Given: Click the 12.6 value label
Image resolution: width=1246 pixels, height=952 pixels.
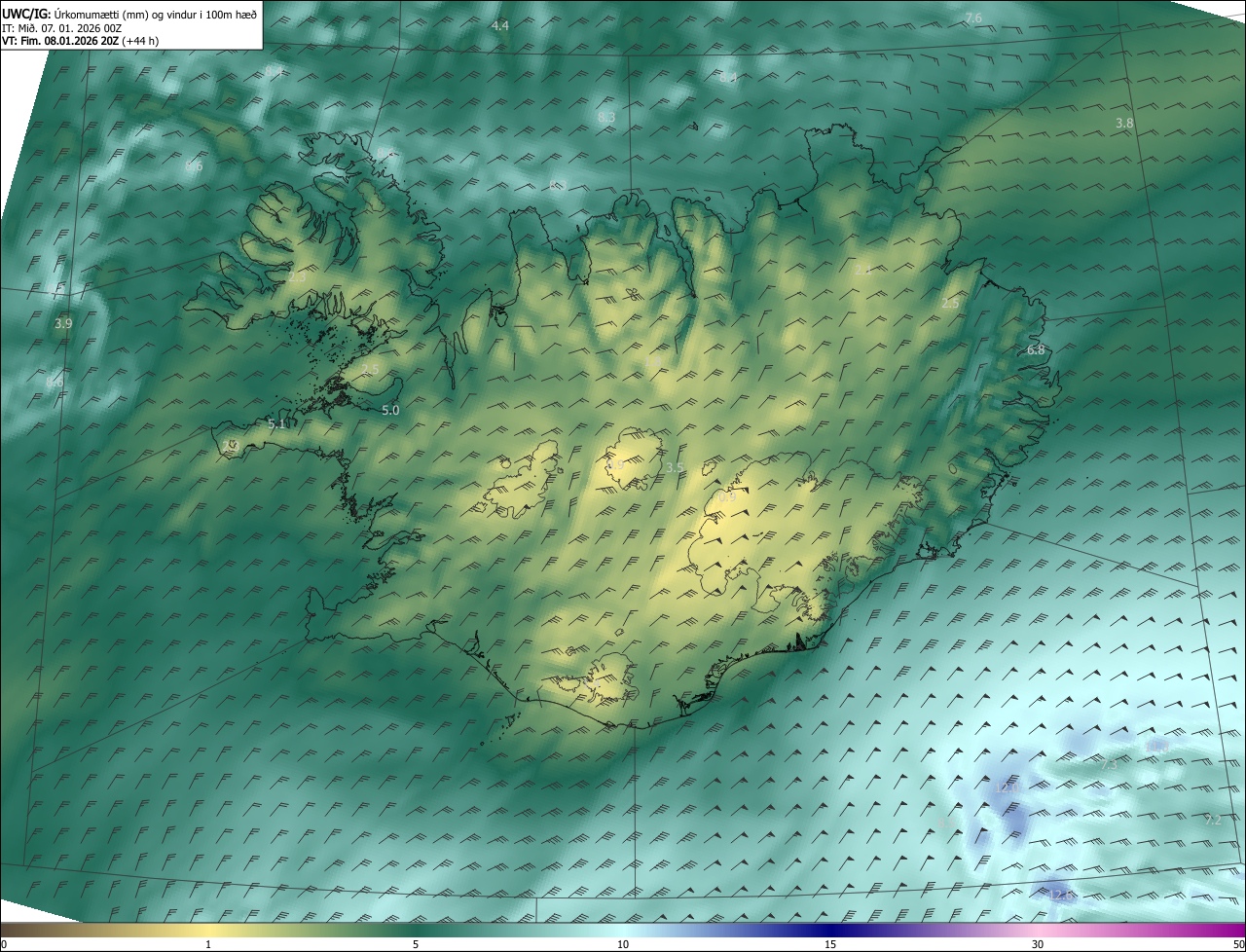Looking at the screenshot, I should click(x=1062, y=895).
